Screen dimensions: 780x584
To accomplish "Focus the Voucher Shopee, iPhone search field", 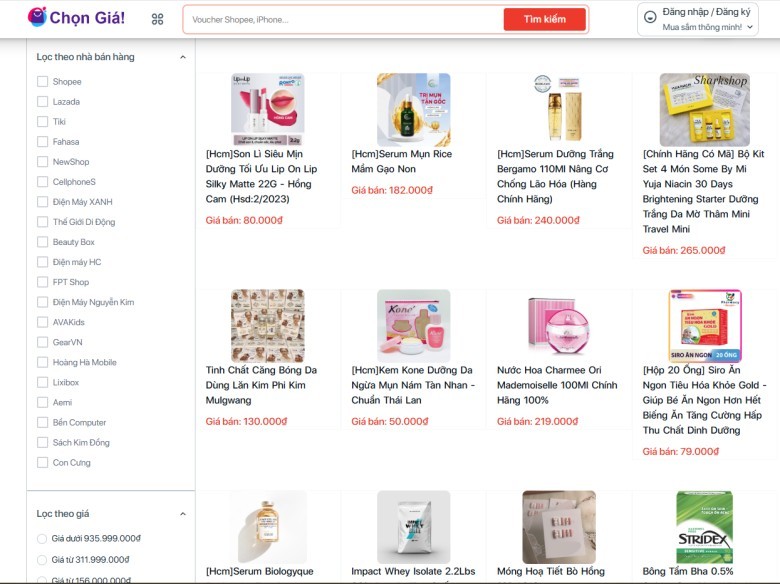I will tap(343, 20).
